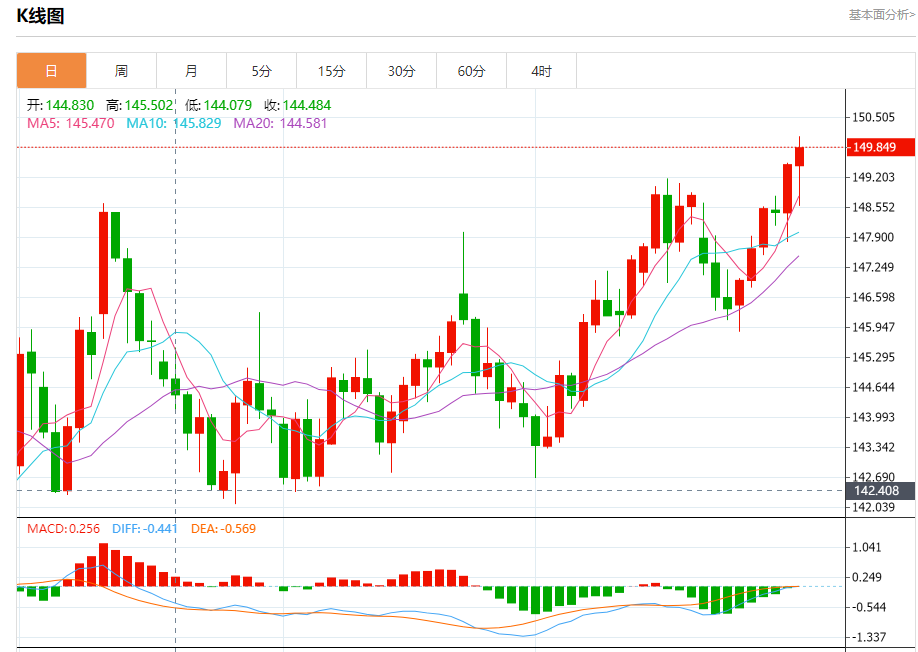This screenshot has width=918, height=652.
Task: Click the MACD:0.256 indicator value
Action: [63, 529]
